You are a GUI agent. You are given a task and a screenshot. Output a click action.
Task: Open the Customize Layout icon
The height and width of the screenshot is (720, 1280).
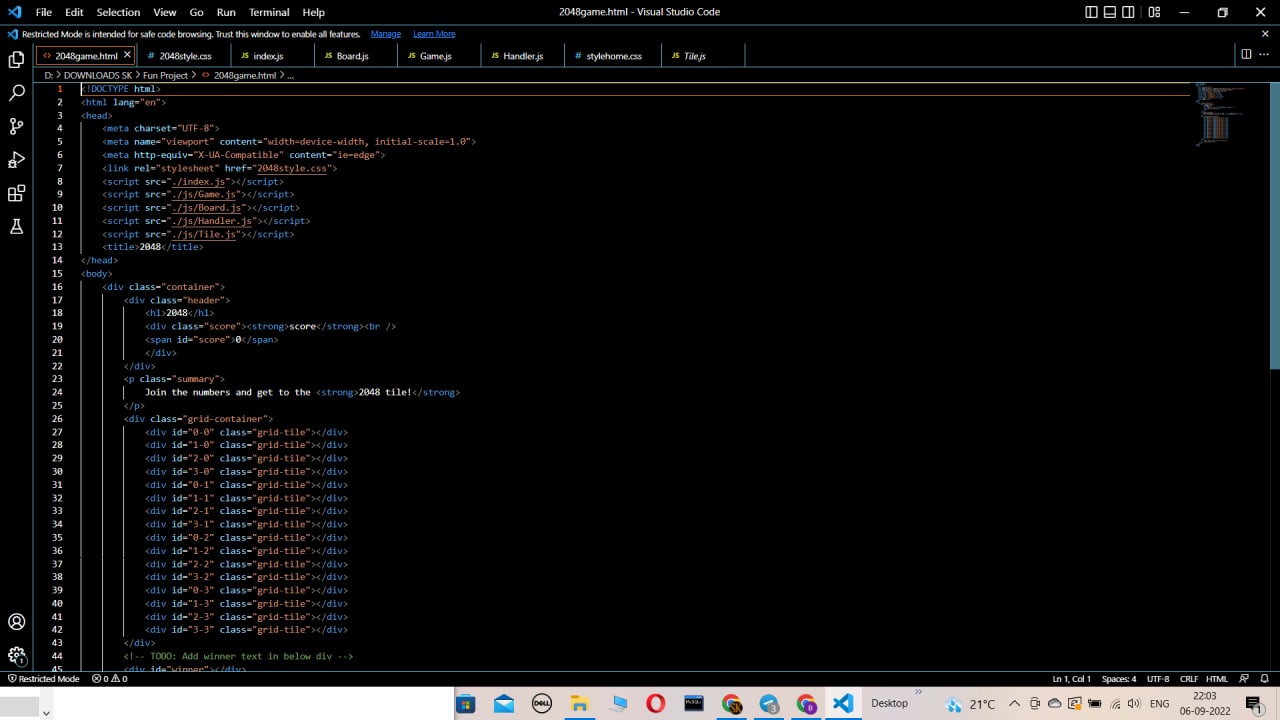coord(1154,12)
